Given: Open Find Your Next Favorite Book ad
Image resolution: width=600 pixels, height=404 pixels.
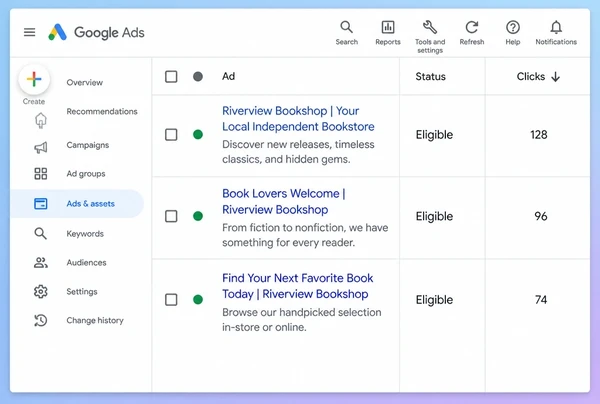Looking at the screenshot, I should tap(297, 286).
